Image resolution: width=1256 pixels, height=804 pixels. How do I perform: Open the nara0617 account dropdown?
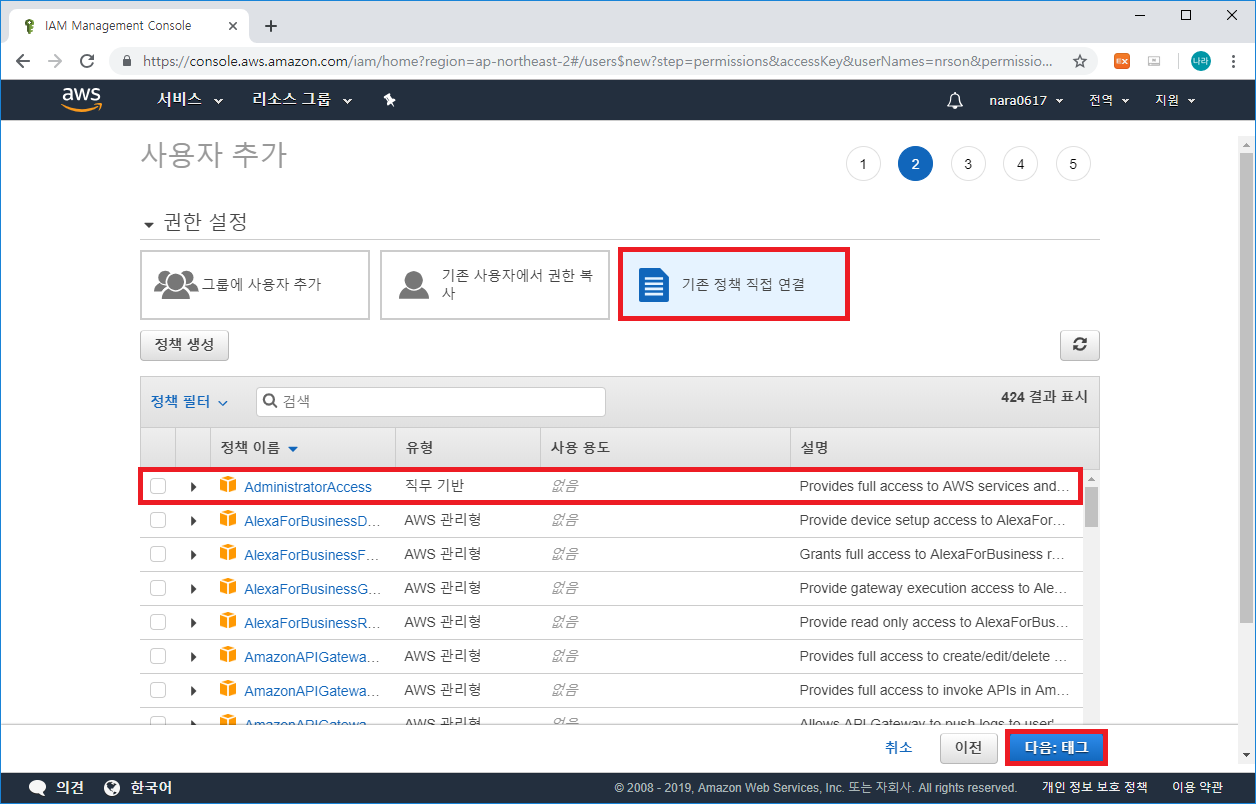click(x=1025, y=100)
